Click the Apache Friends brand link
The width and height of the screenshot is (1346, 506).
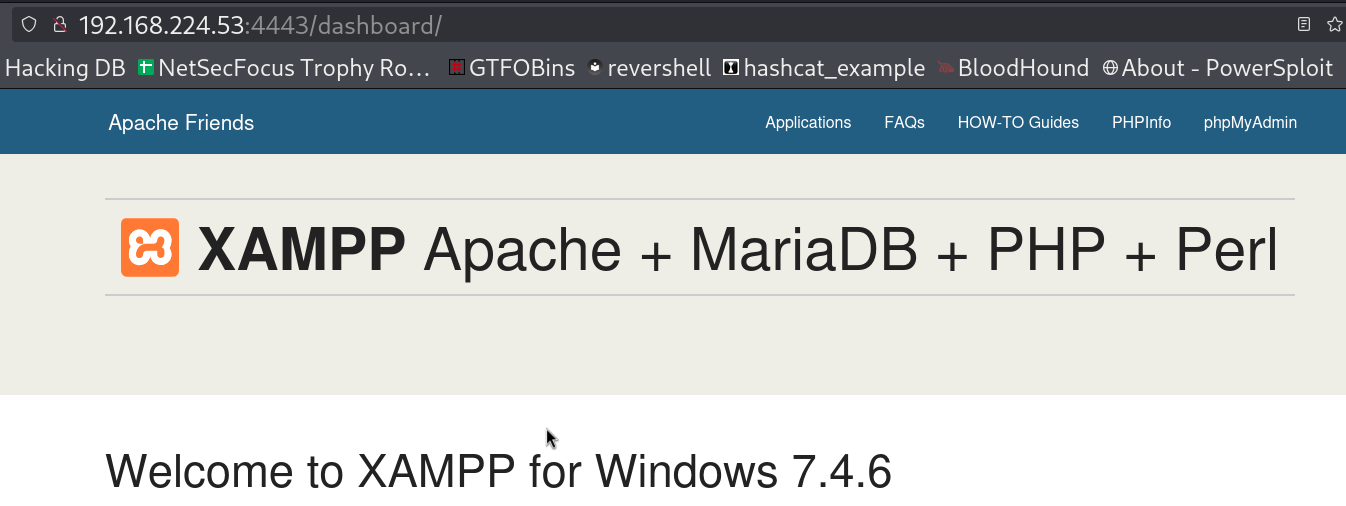point(181,123)
